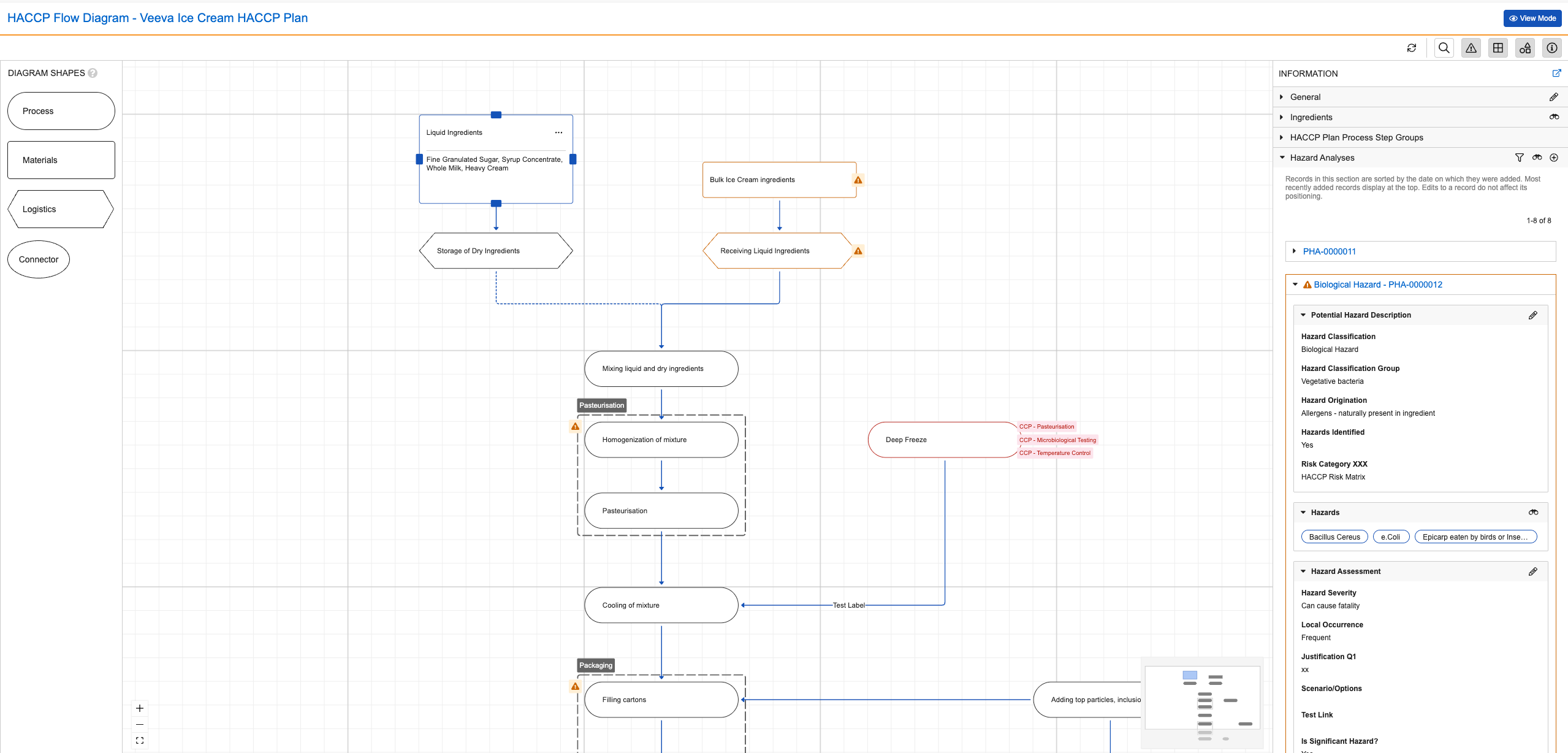This screenshot has height=753, width=1568.
Task: Open Liquid Ingredients shape ellipsis menu
Action: pyautogui.click(x=558, y=132)
